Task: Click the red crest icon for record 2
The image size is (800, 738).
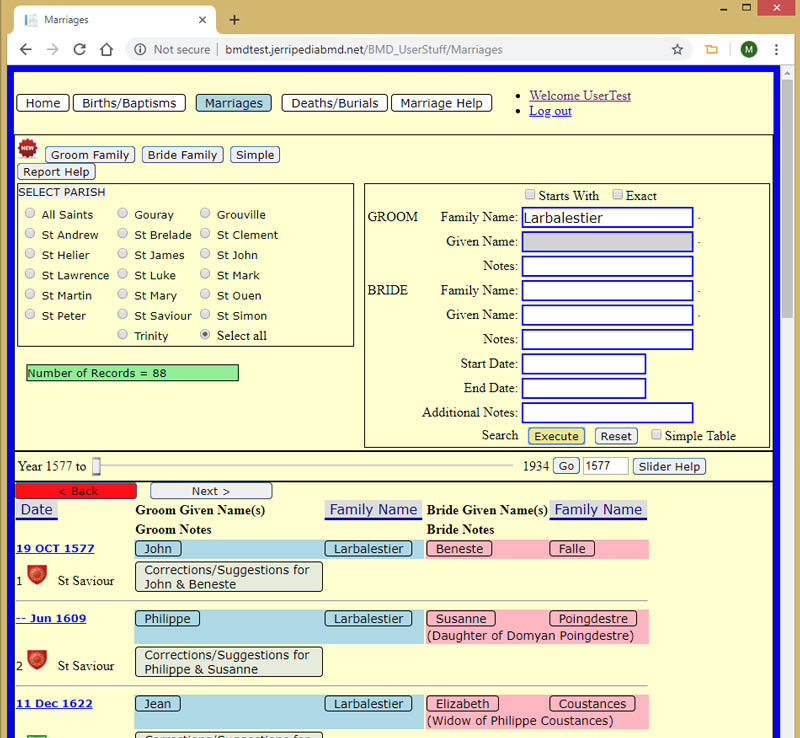Action: click(37, 660)
